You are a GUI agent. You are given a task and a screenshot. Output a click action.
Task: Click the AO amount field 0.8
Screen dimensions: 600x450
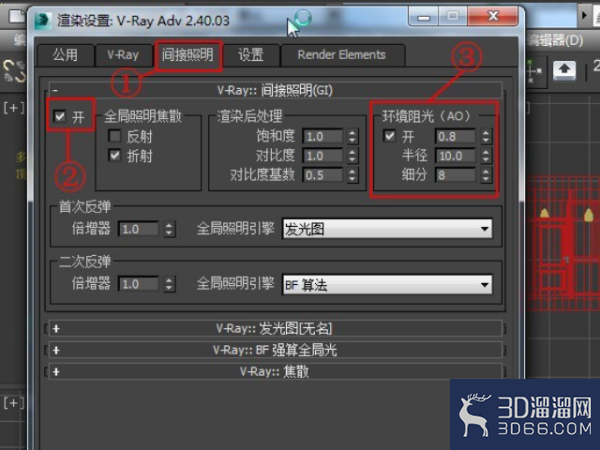(455, 136)
